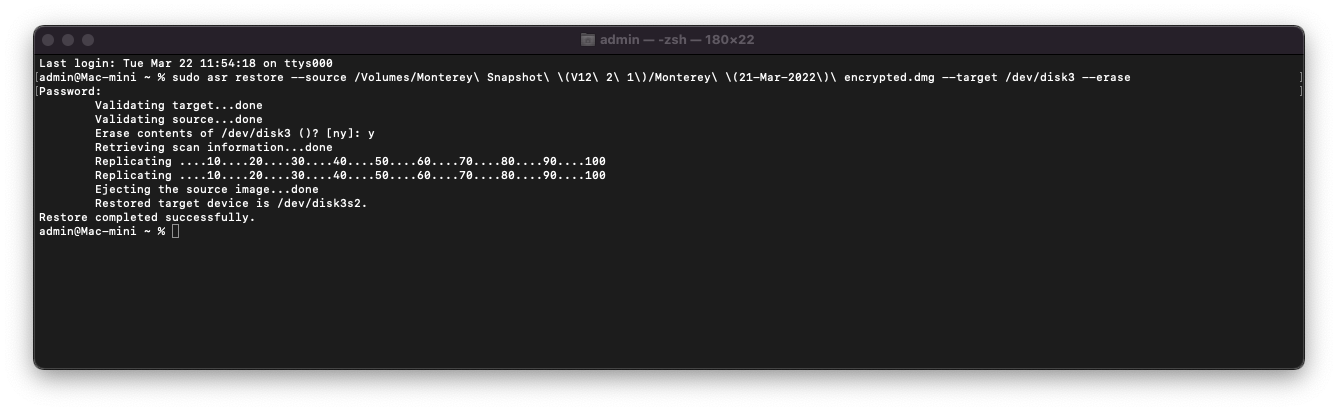The image size is (1338, 411).
Task: Minimize the Terminal window with the middle title bar button
Action: pos(68,40)
